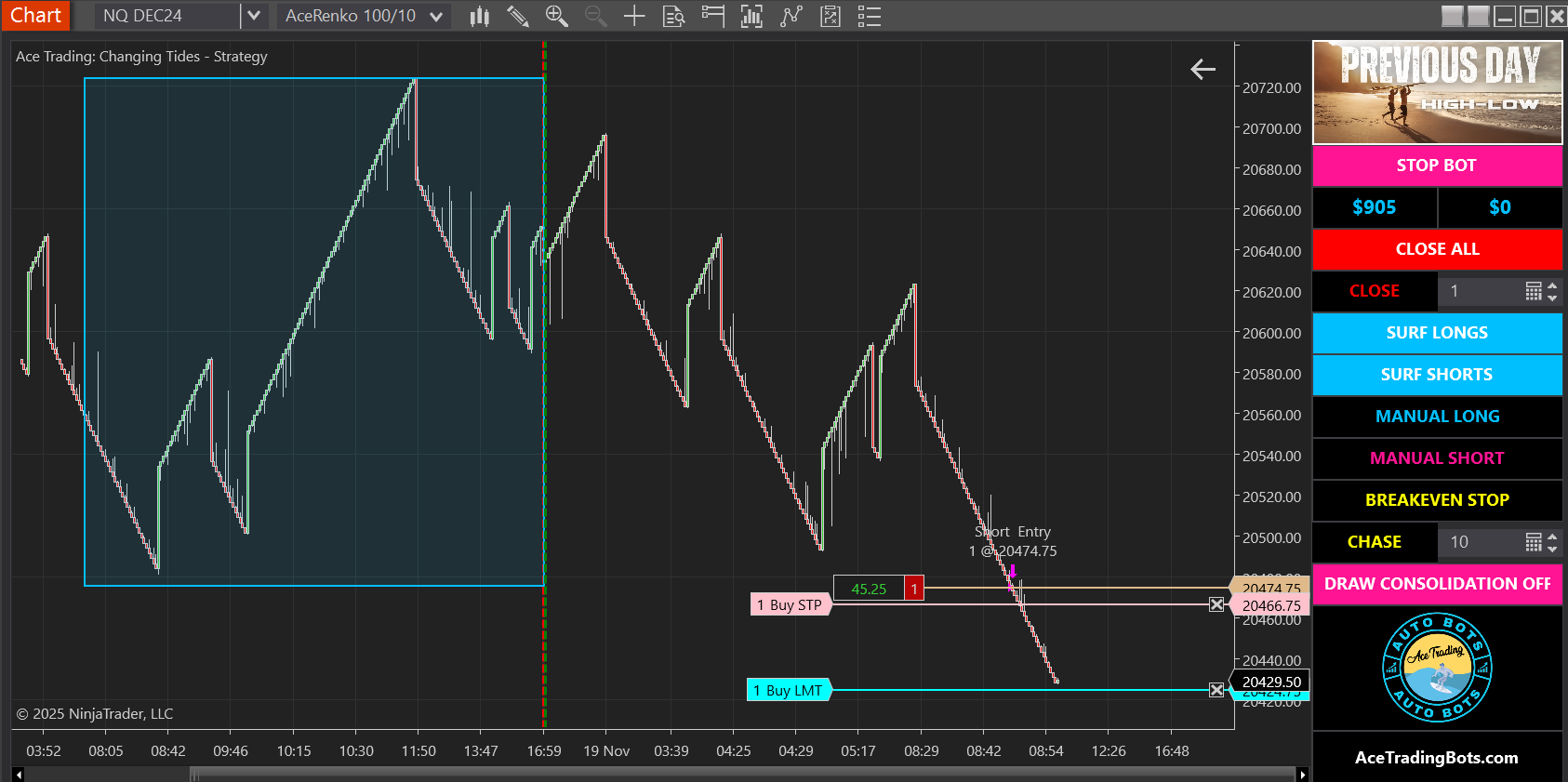
Task: Click the zoom in magnifier icon
Action: pyautogui.click(x=557, y=16)
